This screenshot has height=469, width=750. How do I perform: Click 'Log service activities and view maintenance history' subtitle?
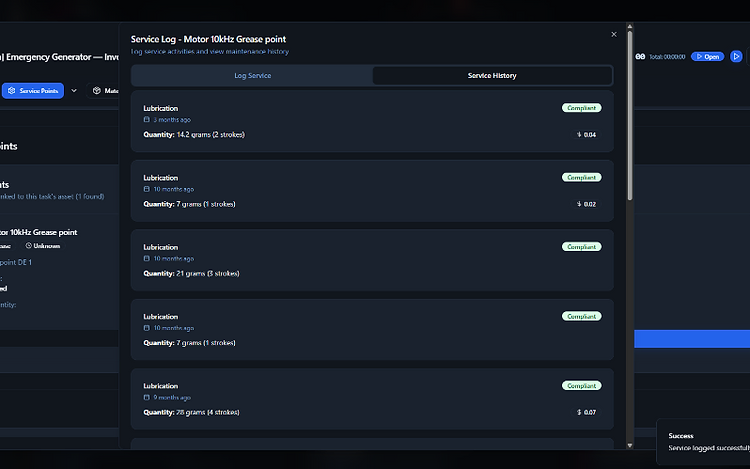[x=210, y=52]
